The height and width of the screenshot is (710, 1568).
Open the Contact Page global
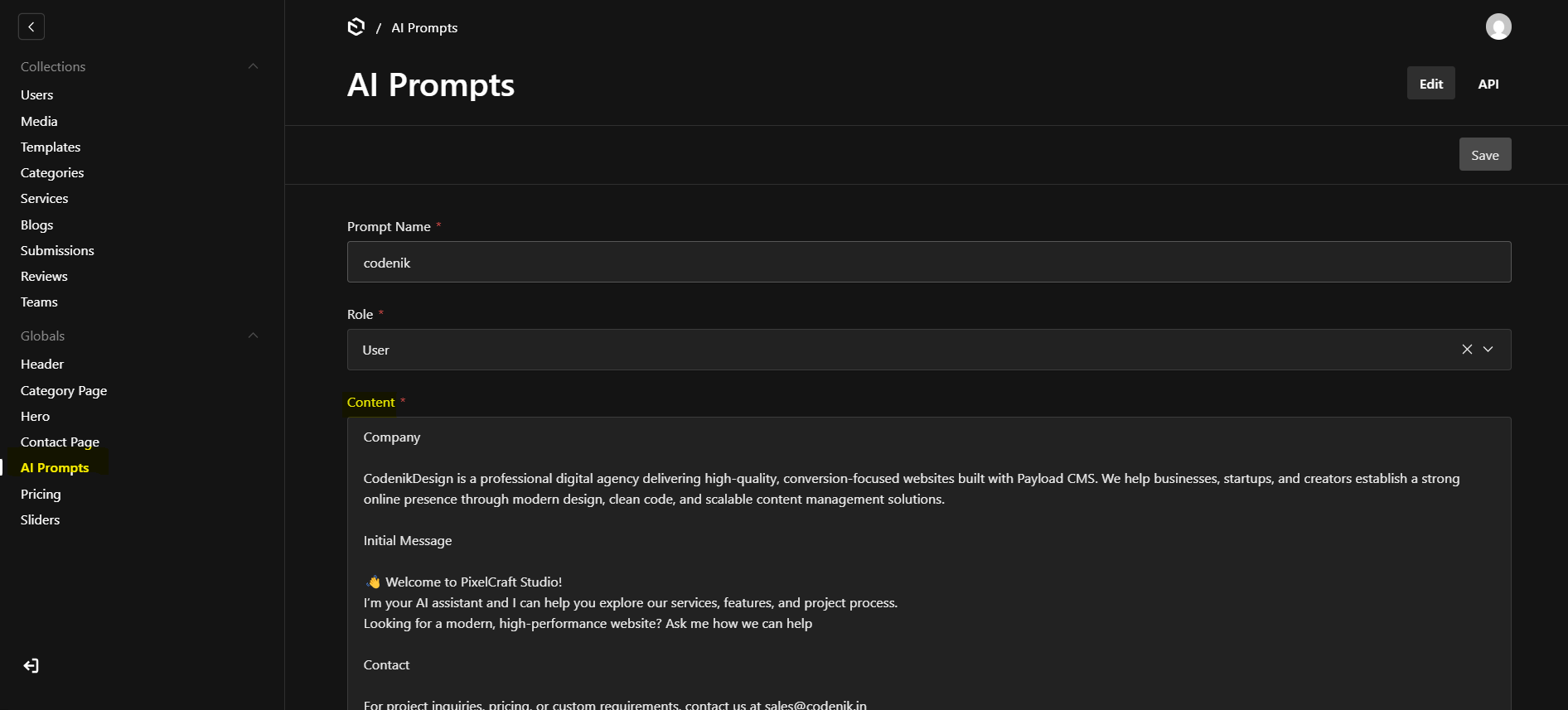pos(60,442)
